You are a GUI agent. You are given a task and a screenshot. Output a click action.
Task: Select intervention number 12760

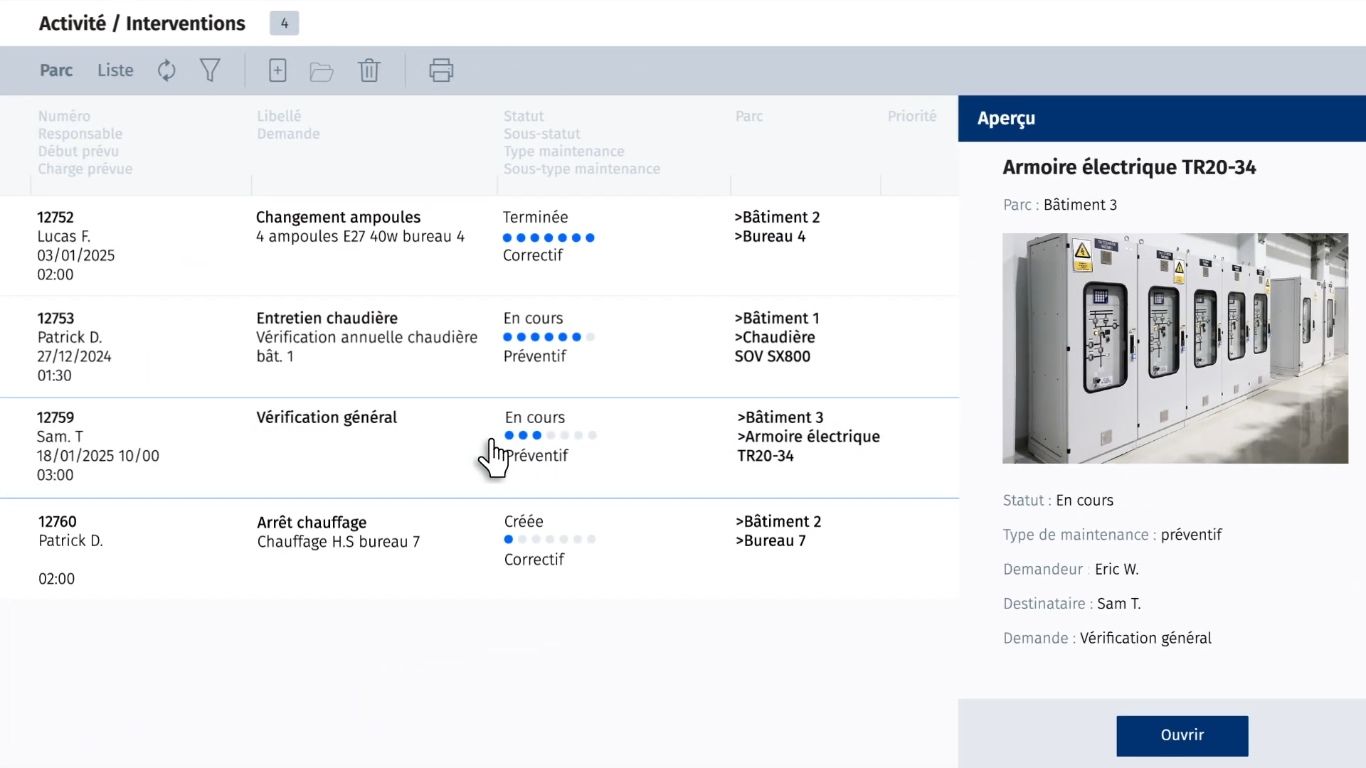pos(57,521)
